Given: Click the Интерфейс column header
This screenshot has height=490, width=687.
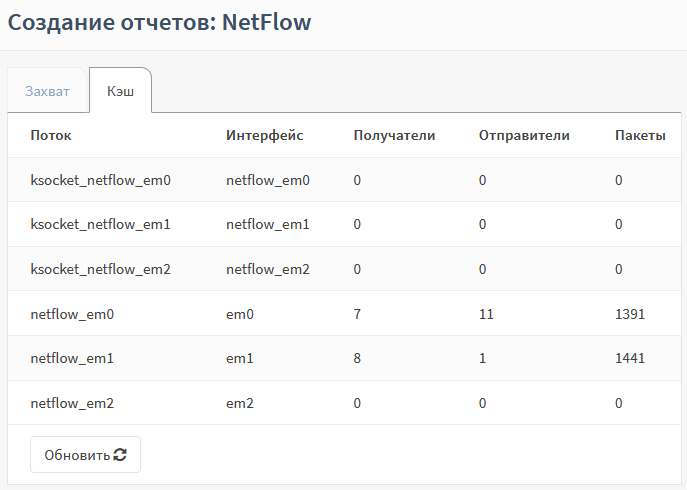Looking at the screenshot, I should (x=264, y=135).
